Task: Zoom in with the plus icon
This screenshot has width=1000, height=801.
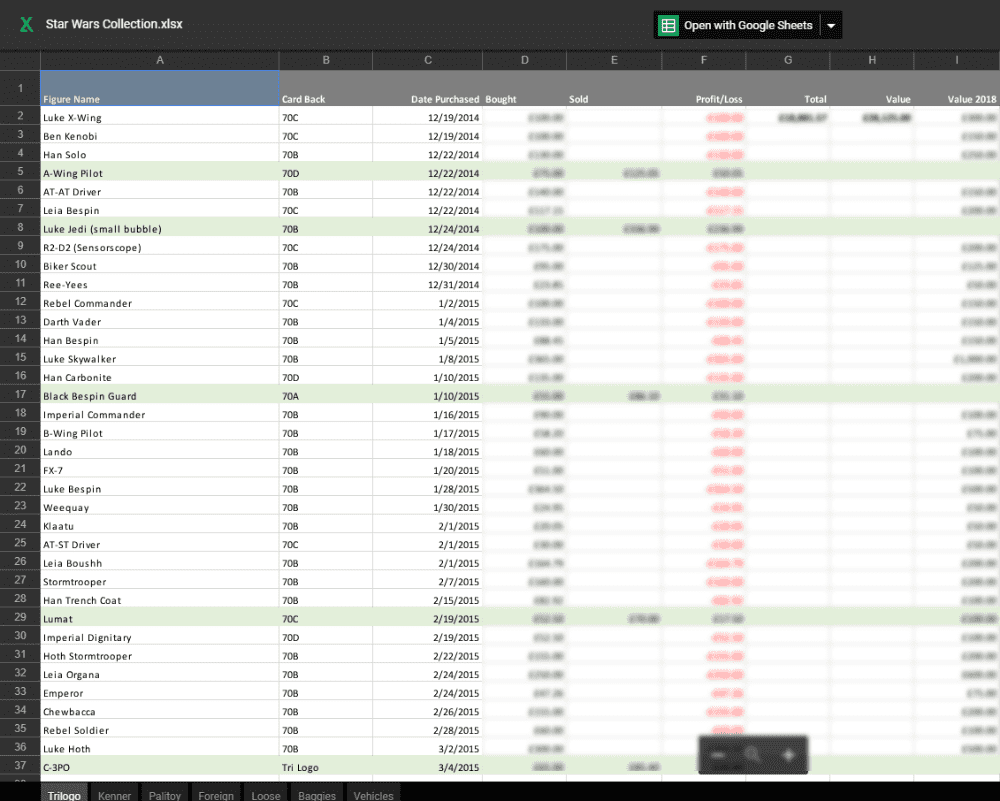Action: [x=788, y=755]
